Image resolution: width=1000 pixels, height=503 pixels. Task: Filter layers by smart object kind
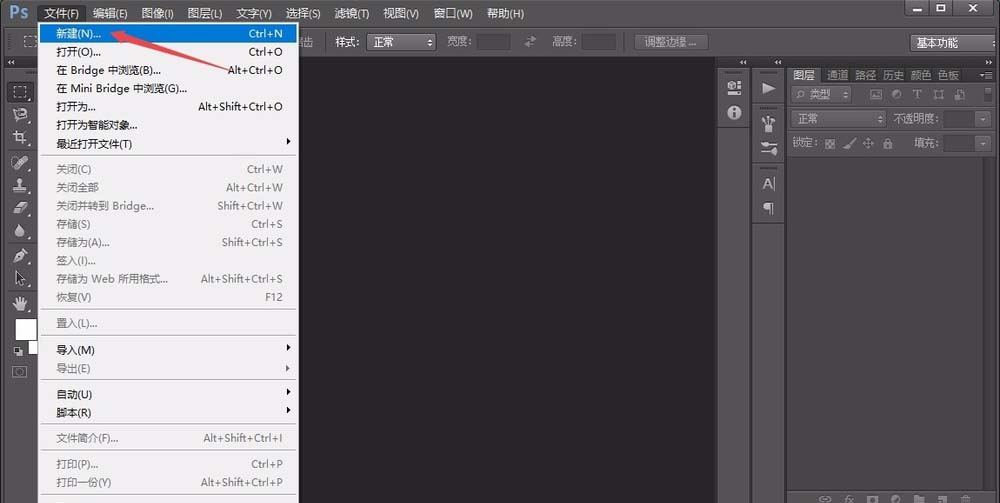(x=959, y=94)
